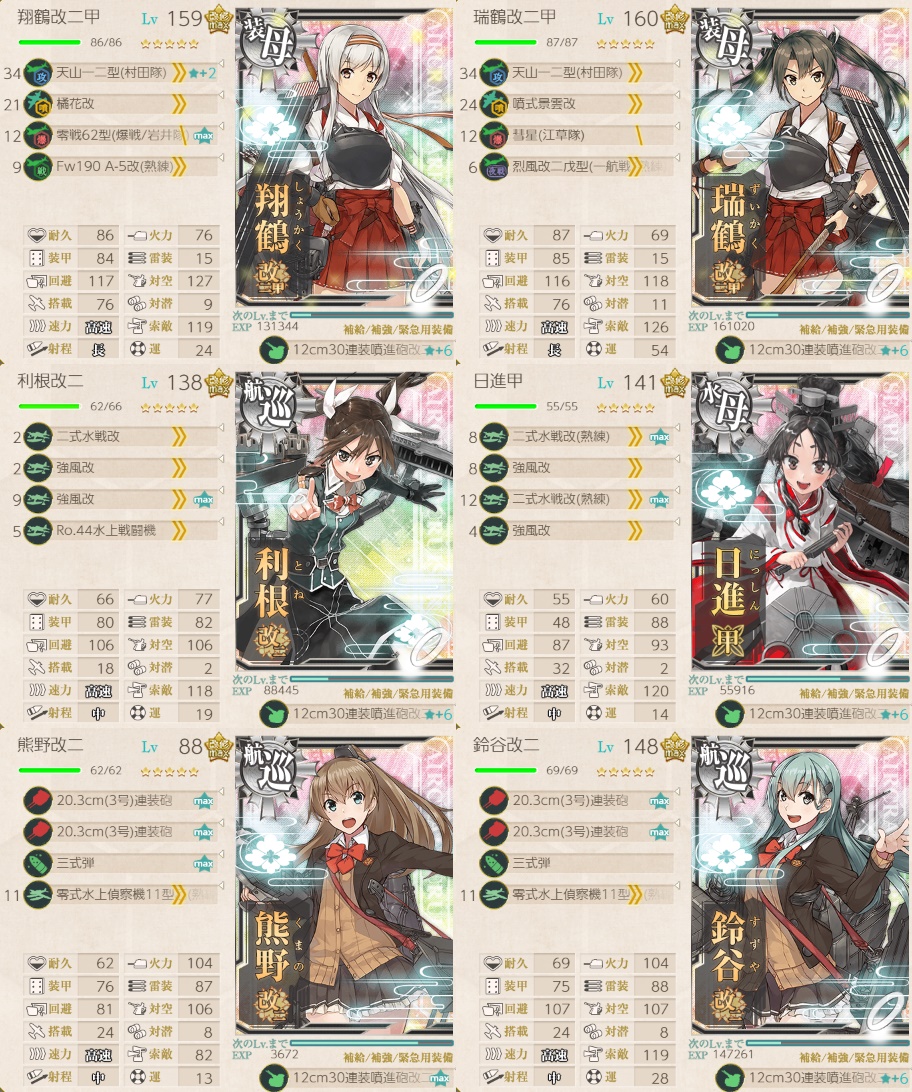Select the 日進 ship card portrait

(x=801, y=520)
